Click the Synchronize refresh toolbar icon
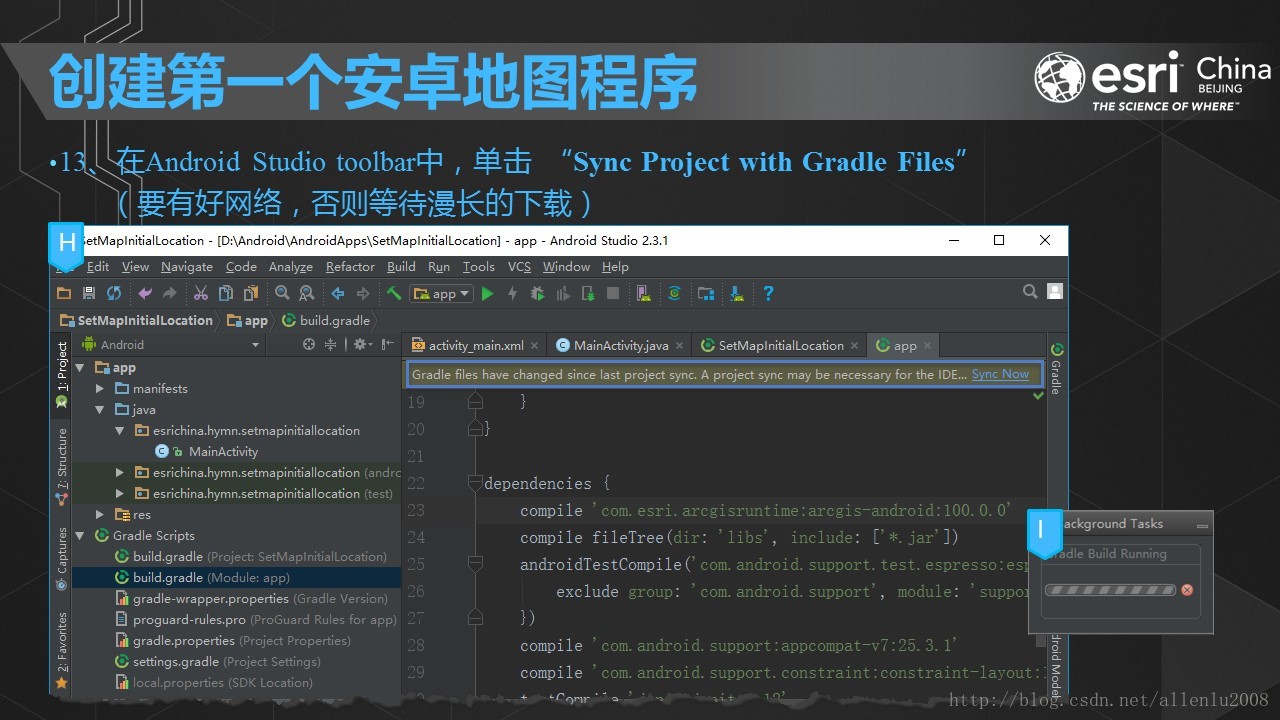 click(114, 293)
